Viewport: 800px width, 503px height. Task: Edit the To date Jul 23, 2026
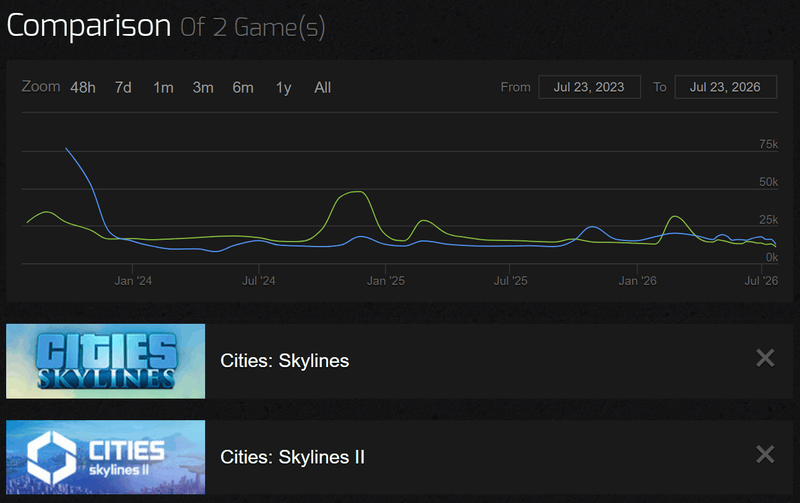726,87
